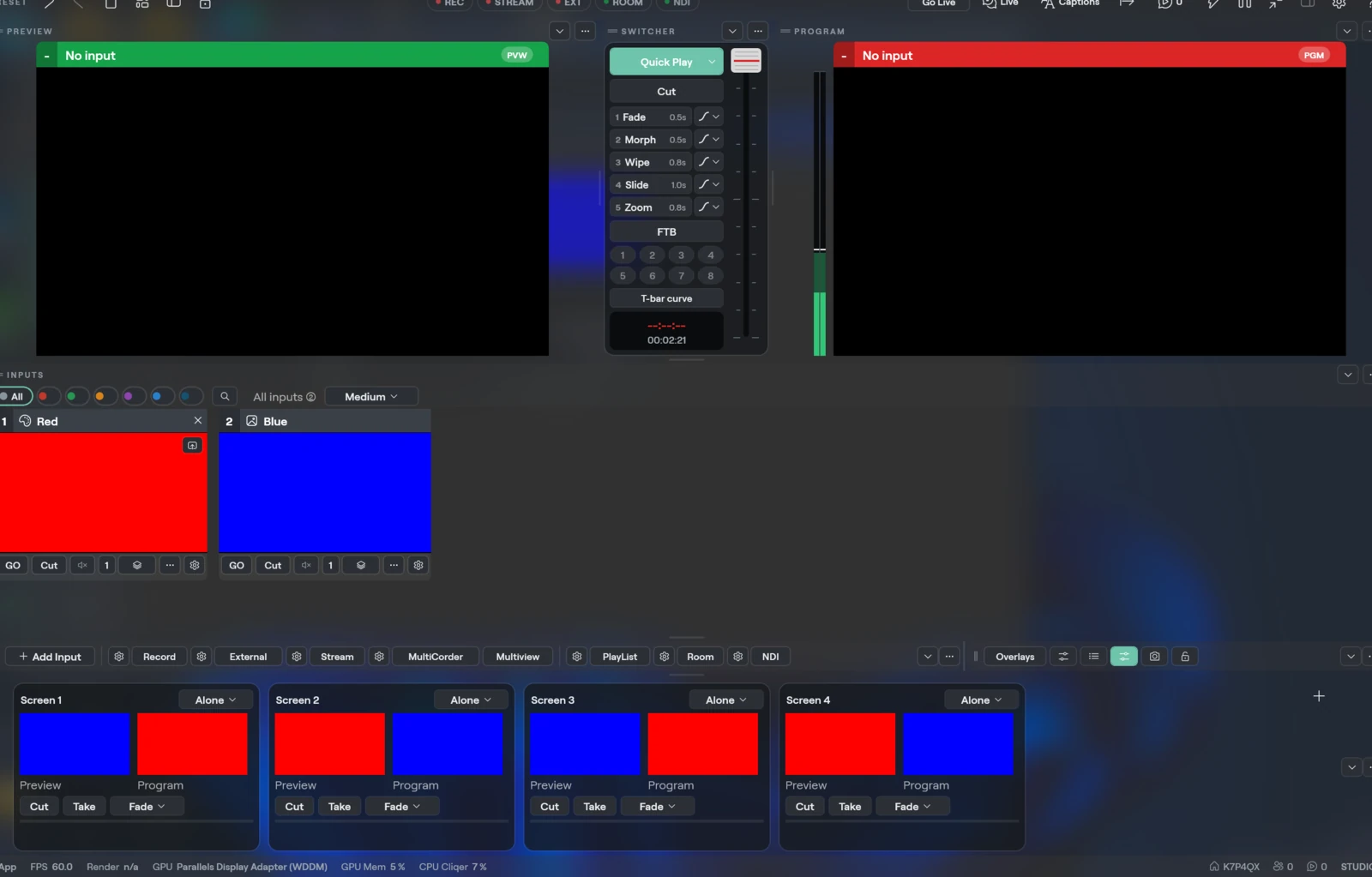Close the Red input card

(x=198, y=420)
